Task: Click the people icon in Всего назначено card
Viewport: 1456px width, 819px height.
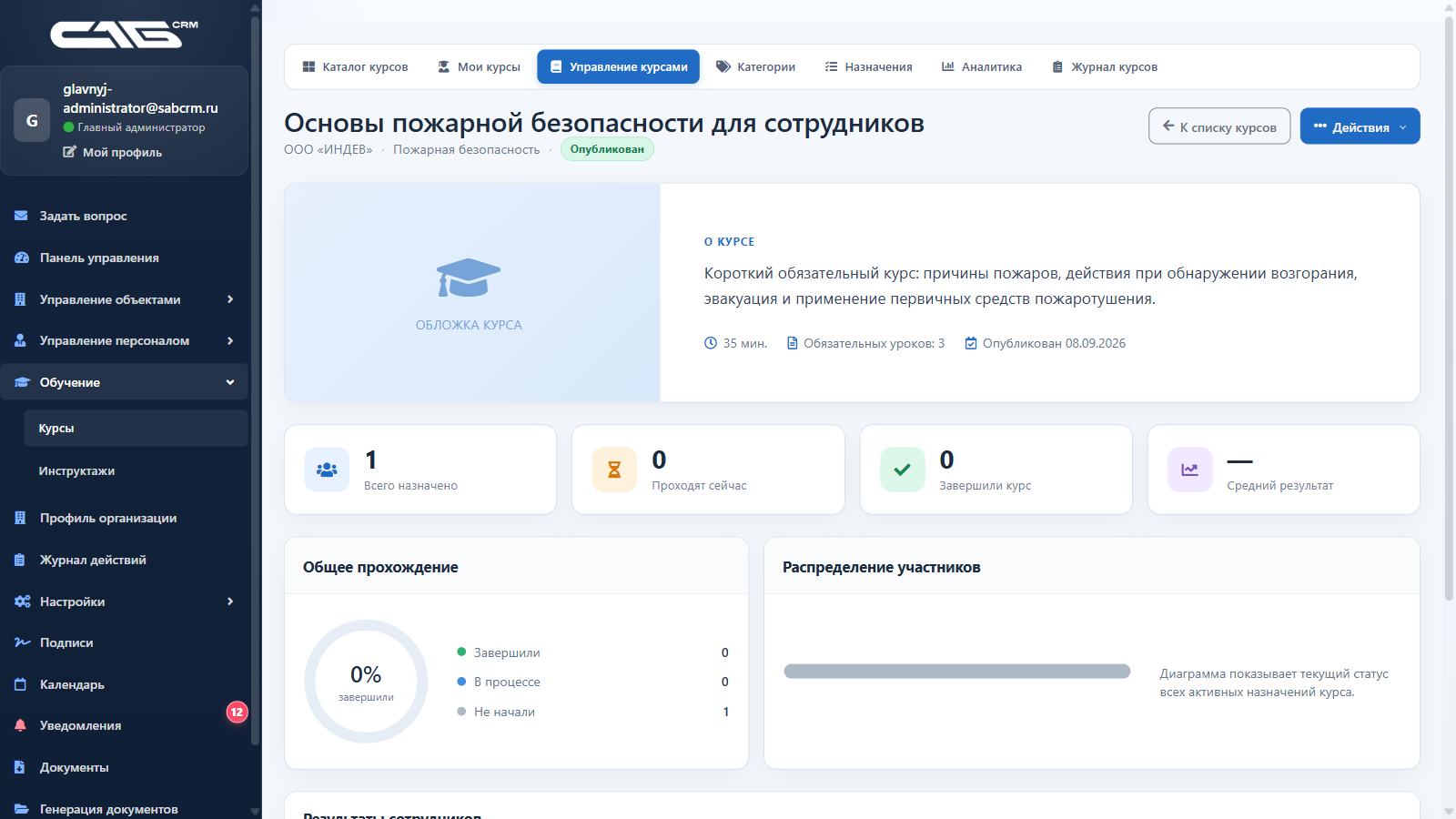Action: (x=327, y=470)
